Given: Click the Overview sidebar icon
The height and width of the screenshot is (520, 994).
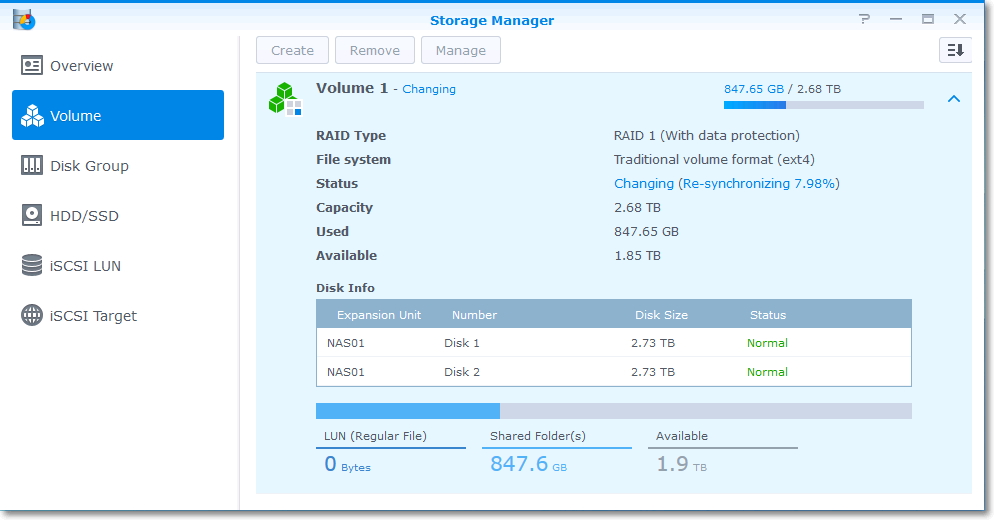Looking at the screenshot, I should (32, 65).
